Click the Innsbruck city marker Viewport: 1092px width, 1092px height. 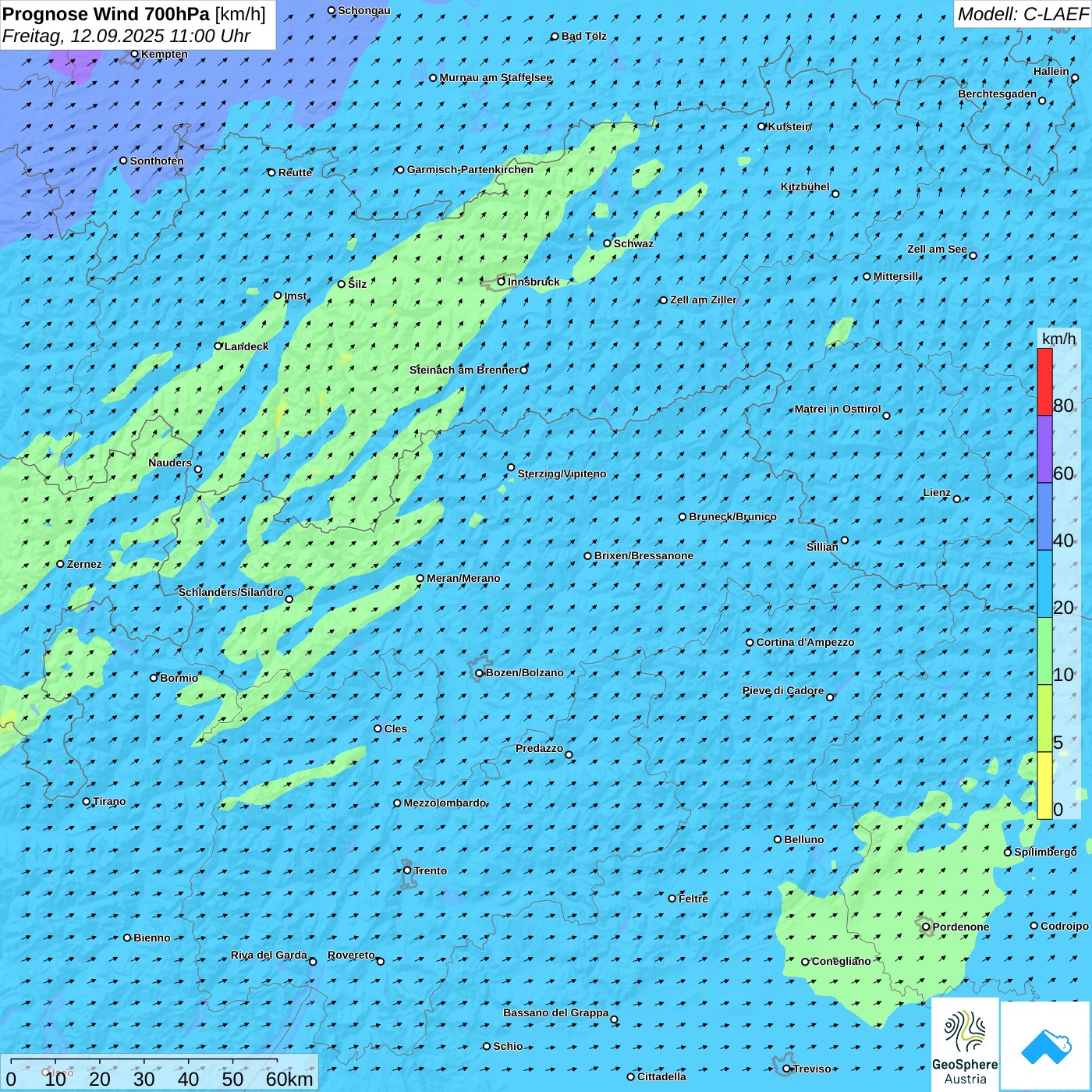point(502,282)
